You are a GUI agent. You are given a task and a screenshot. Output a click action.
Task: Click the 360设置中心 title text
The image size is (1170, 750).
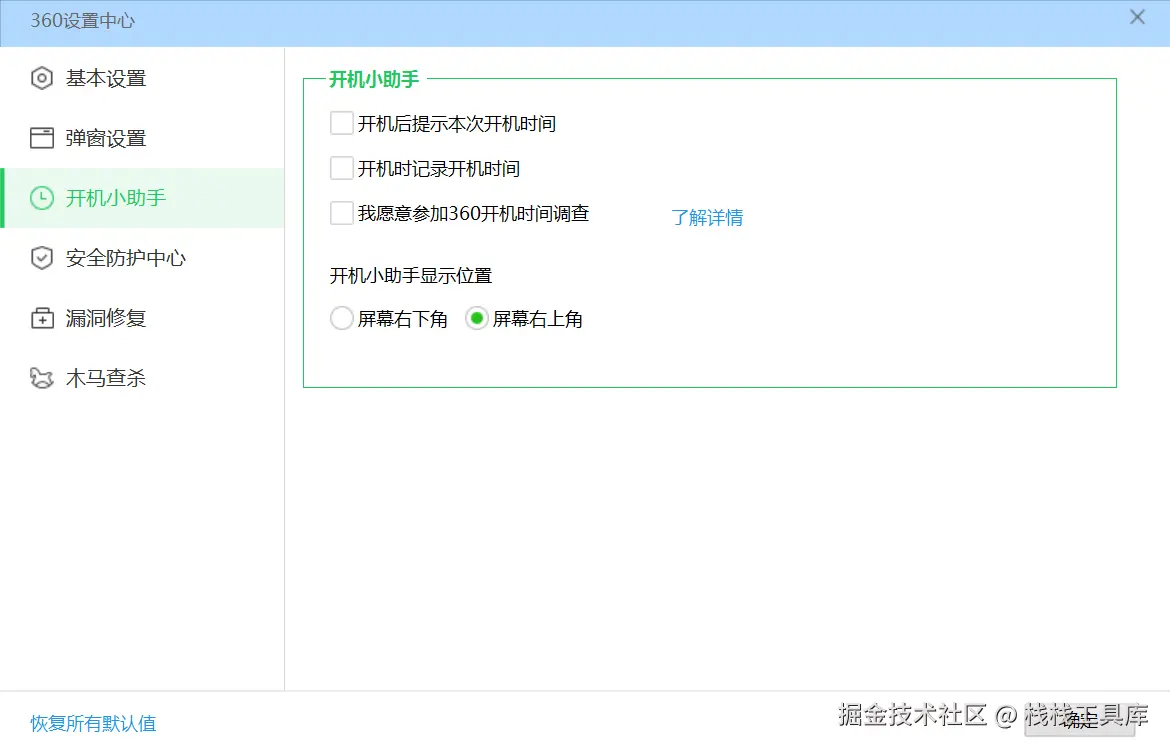[x=82, y=21]
